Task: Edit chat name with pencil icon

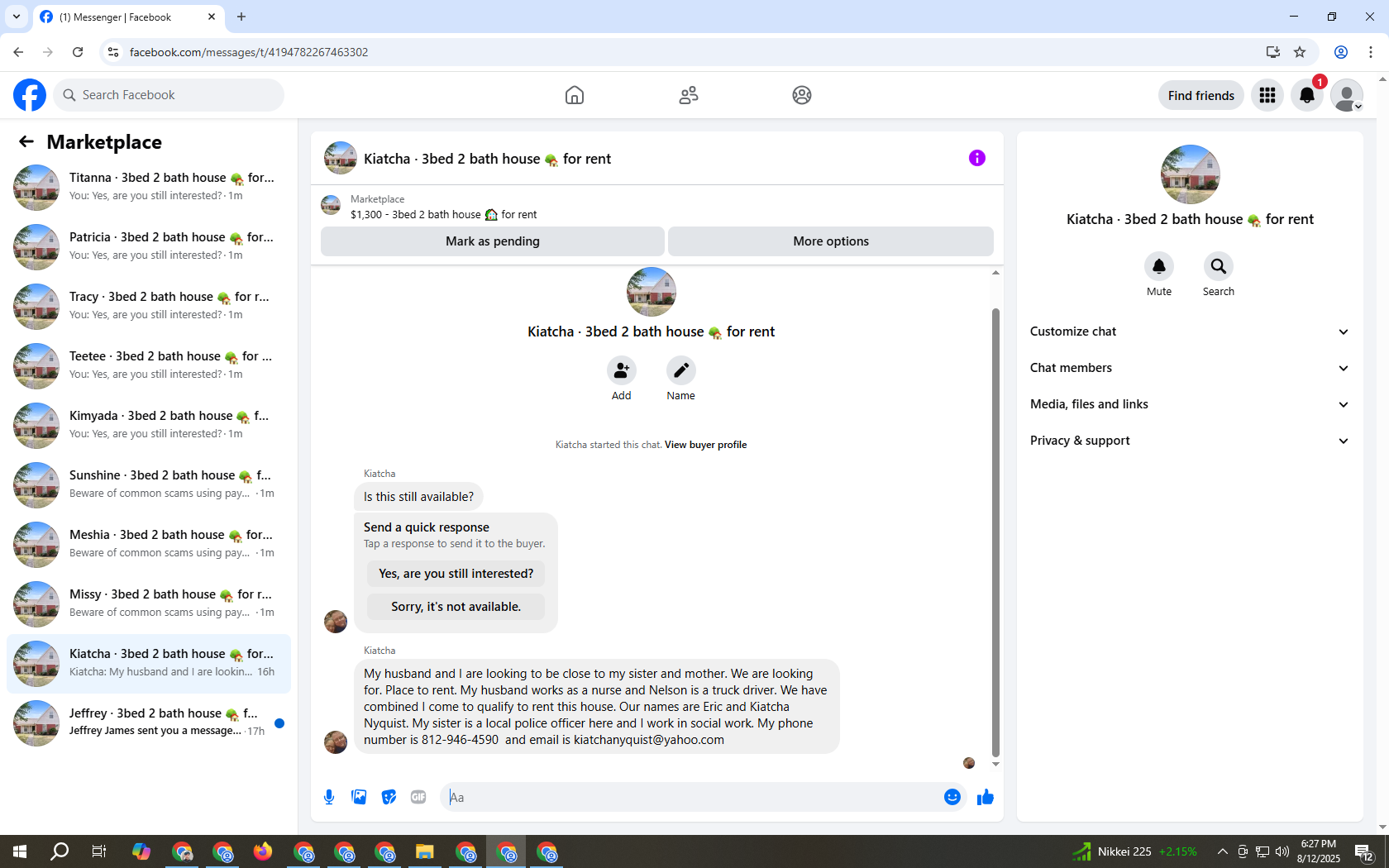Action: [681, 370]
